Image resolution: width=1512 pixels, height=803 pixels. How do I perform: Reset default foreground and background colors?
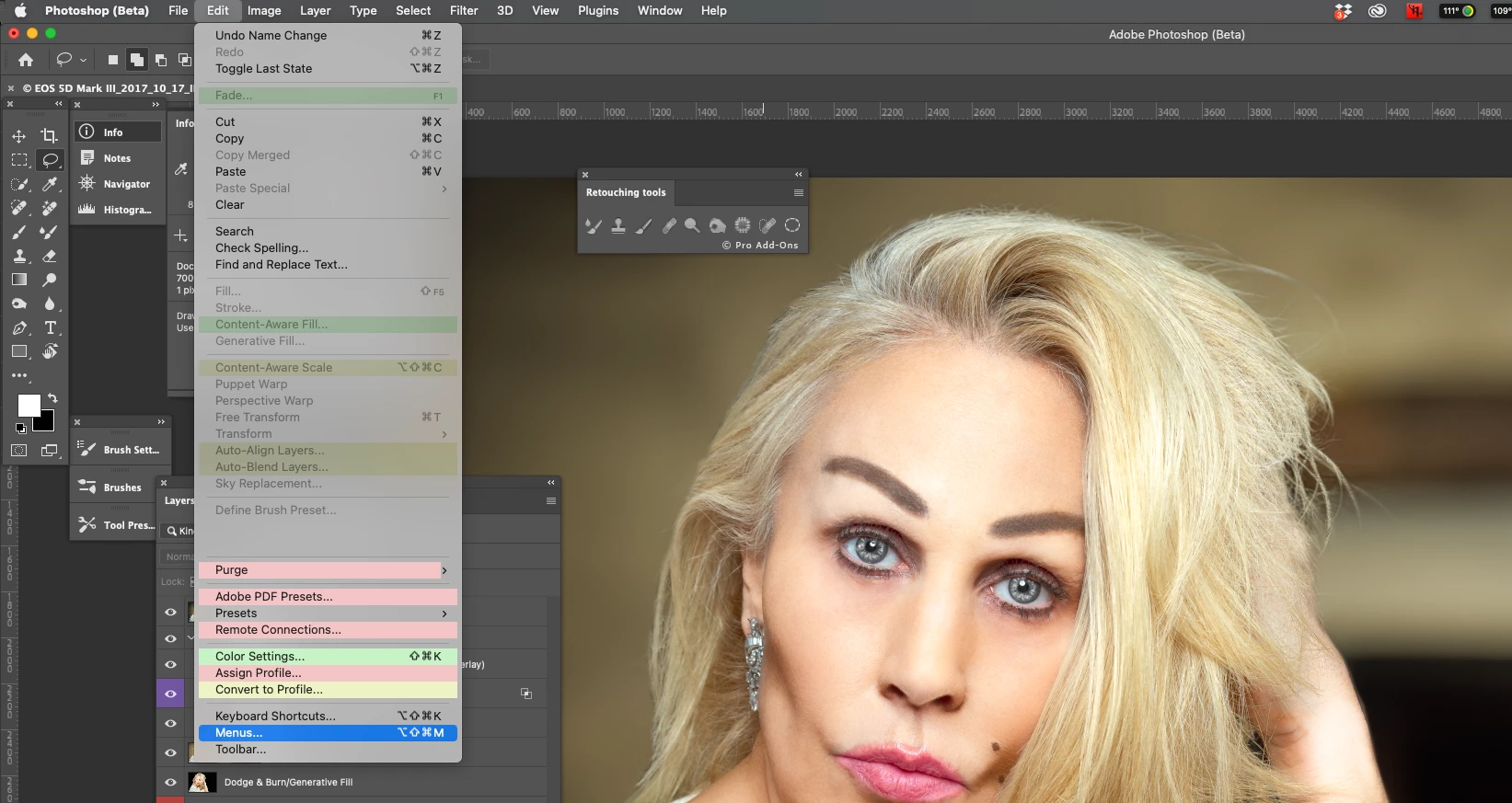pos(20,428)
